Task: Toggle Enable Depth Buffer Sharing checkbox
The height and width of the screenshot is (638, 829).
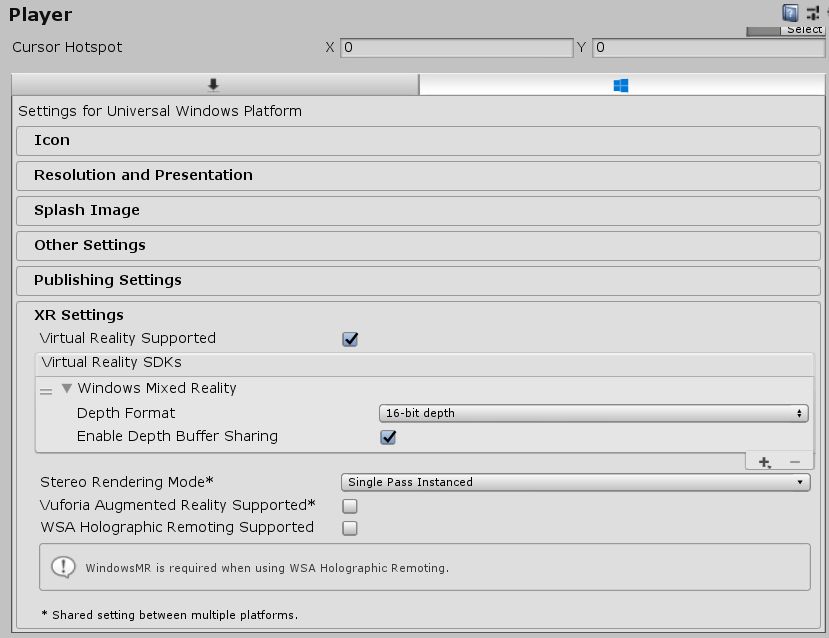Action: (388, 437)
